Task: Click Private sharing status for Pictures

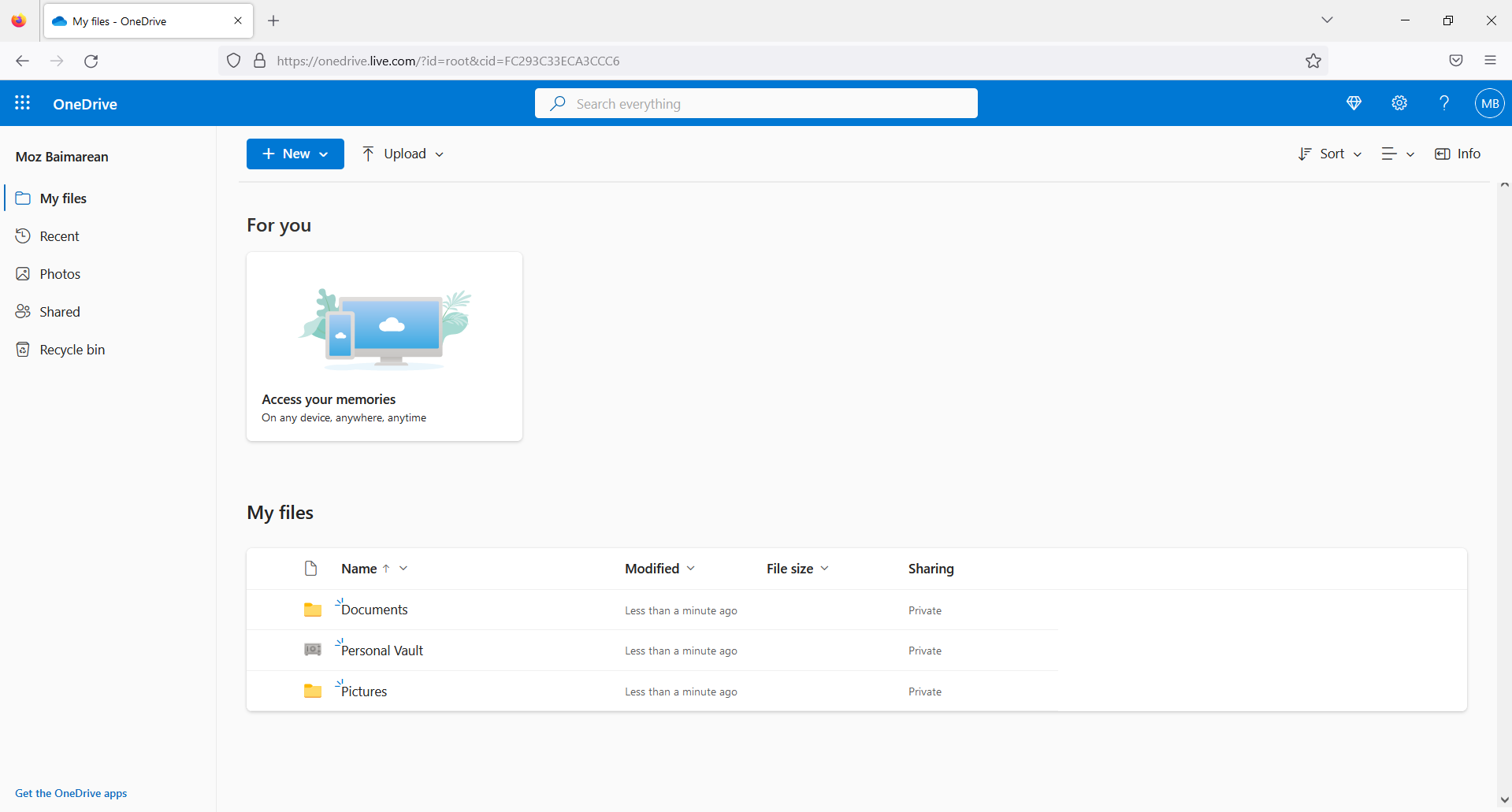Action: click(925, 691)
